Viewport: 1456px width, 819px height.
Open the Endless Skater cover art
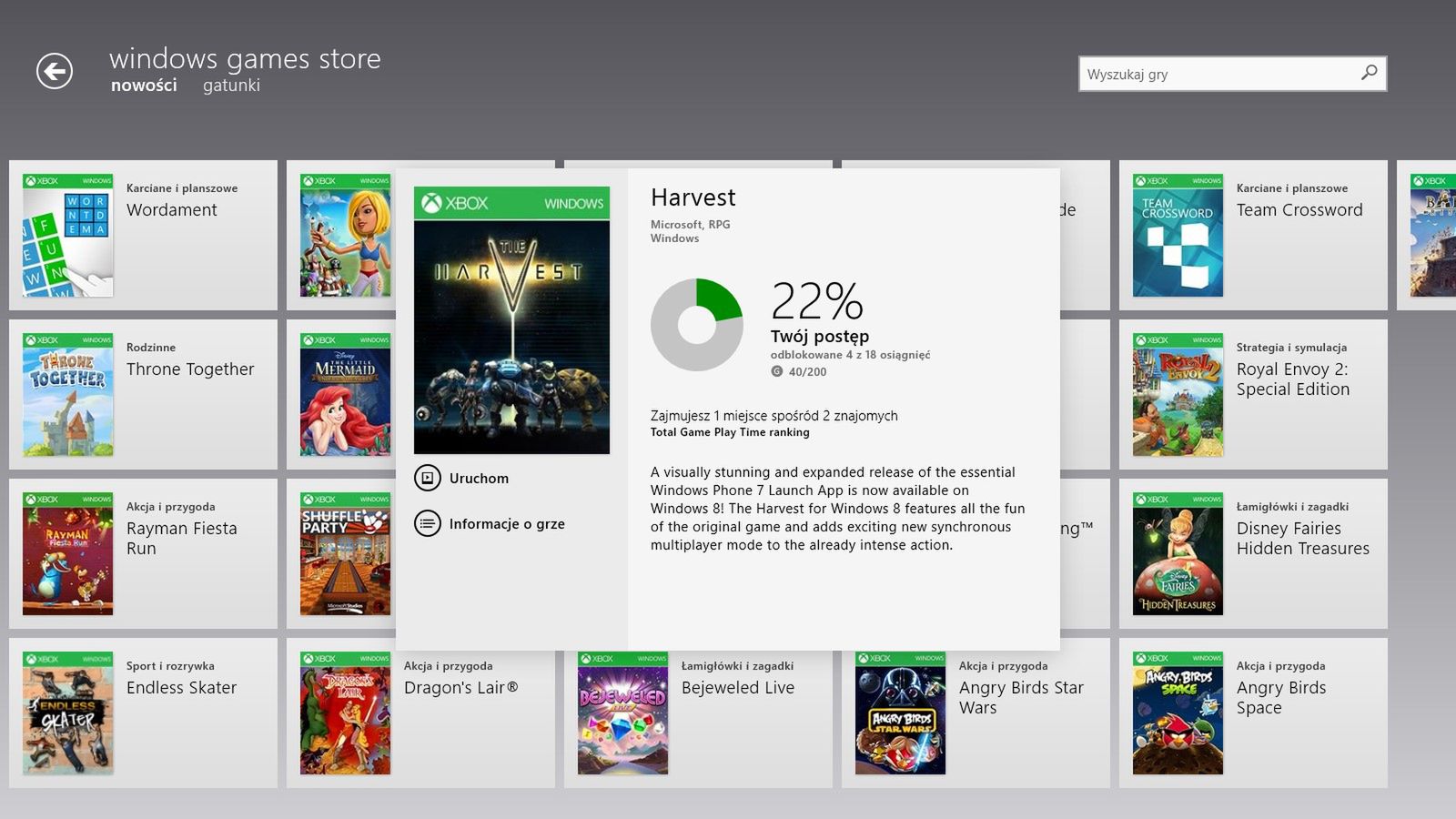pyautogui.click(x=68, y=713)
